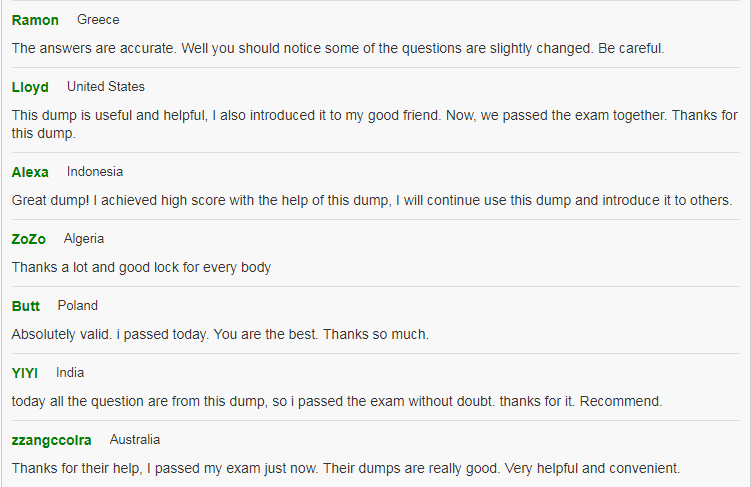Viewport: 751px width, 487px height.
Task: Click the reviewer name Ramon
Action: (x=35, y=20)
